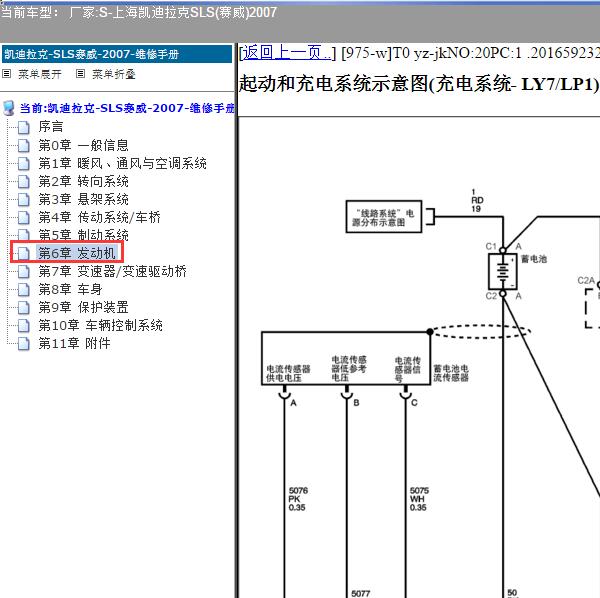This screenshot has height=598, width=600.
Task: Click the 电流传感器供电电压 label
Action: pyautogui.click(x=288, y=373)
